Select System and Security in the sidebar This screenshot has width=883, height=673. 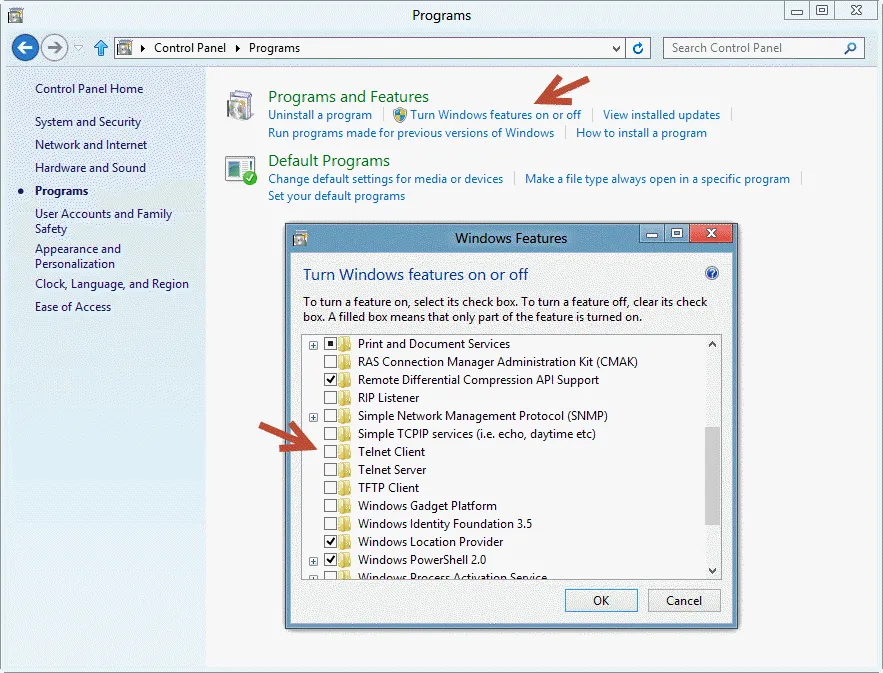[x=90, y=121]
